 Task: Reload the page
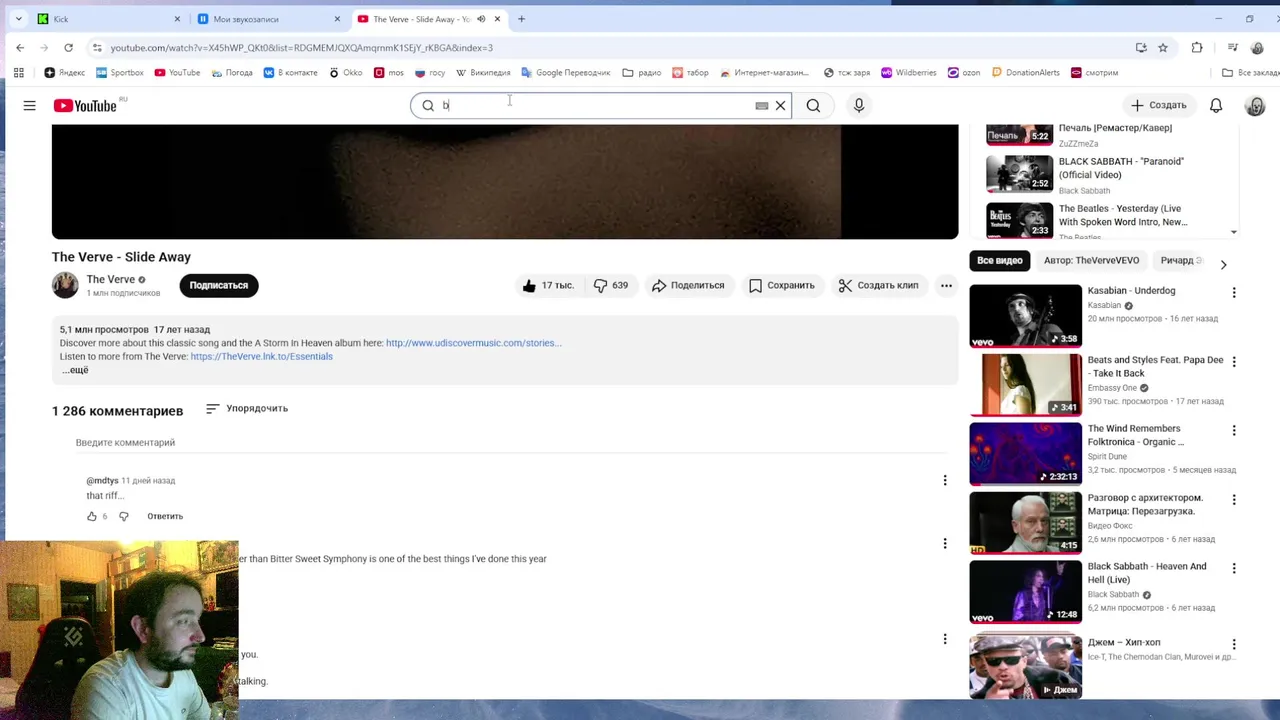(x=68, y=47)
